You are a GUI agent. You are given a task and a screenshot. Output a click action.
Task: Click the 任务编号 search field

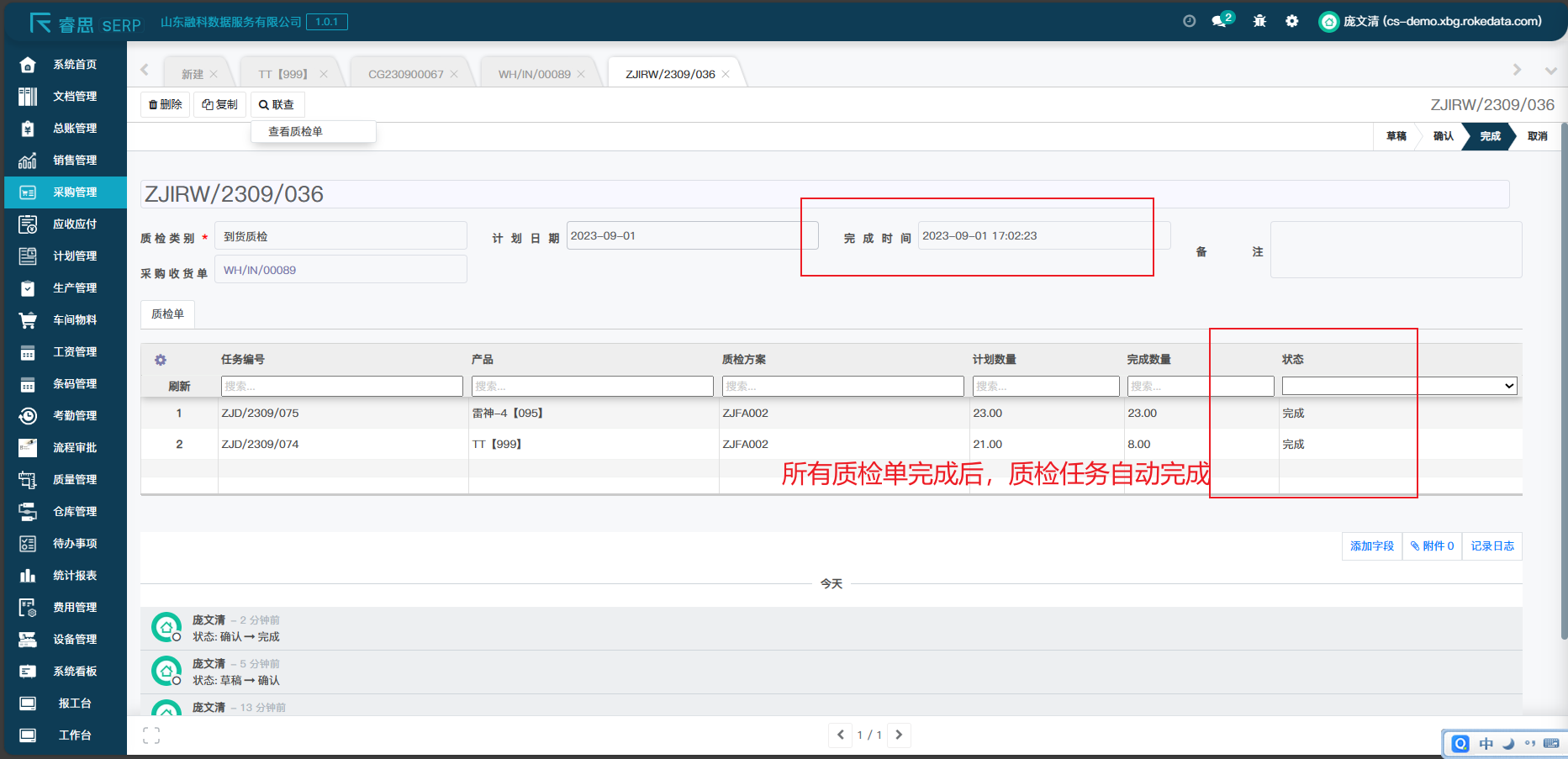coord(341,386)
